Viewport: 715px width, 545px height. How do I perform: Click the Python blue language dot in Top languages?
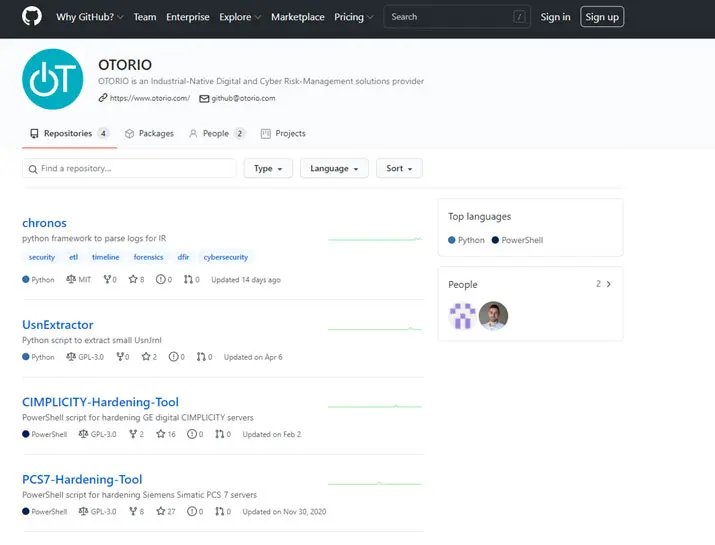[451, 240]
